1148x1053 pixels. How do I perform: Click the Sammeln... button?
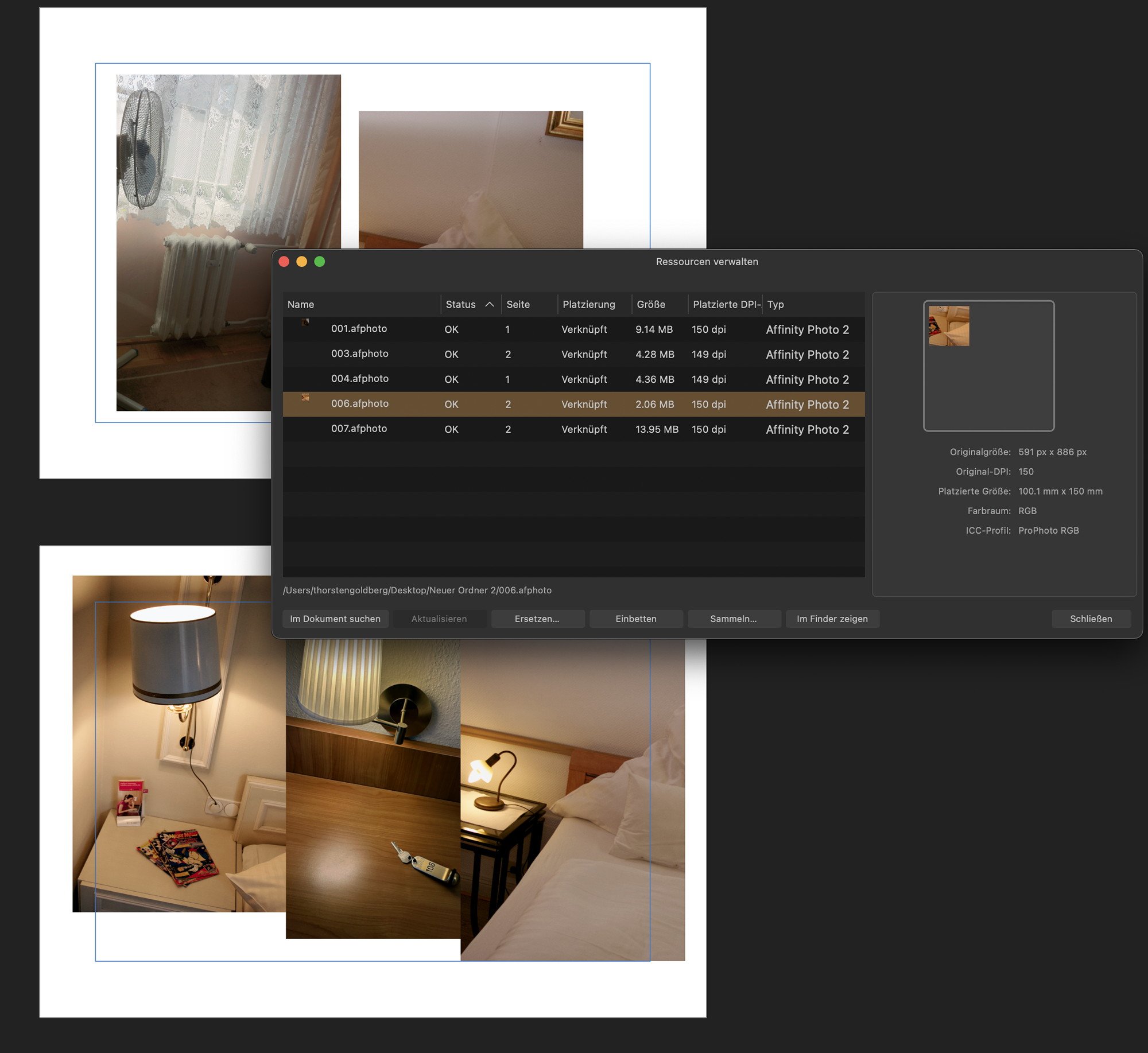(x=734, y=619)
